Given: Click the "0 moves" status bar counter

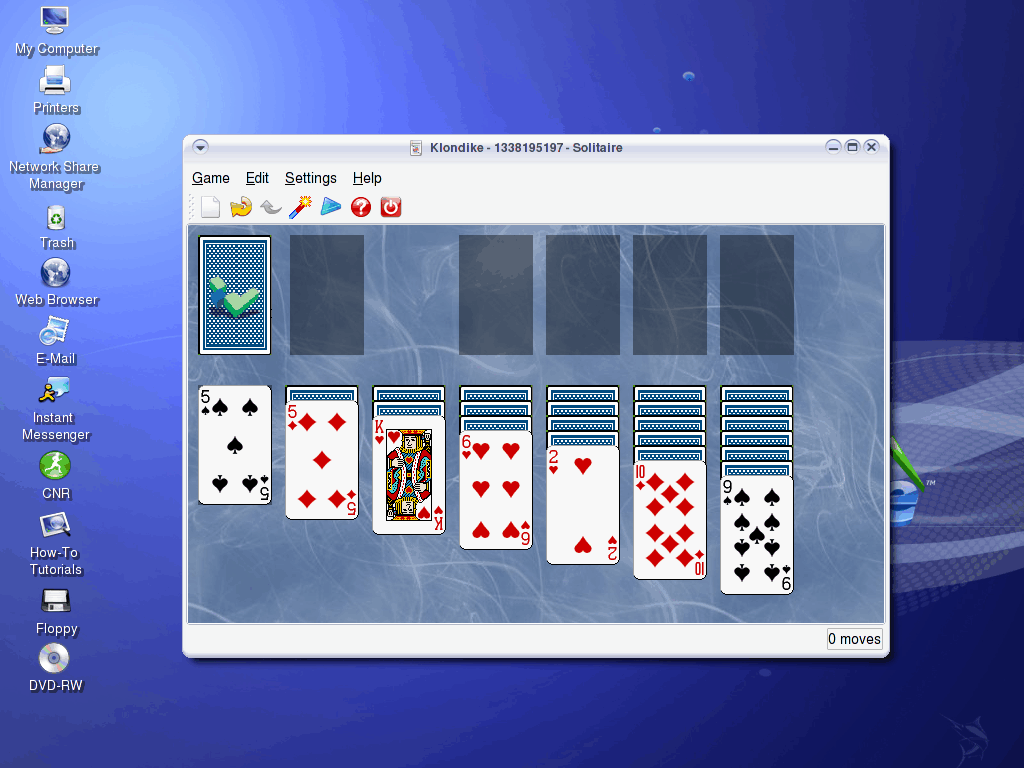Looking at the screenshot, I should 854,639.
